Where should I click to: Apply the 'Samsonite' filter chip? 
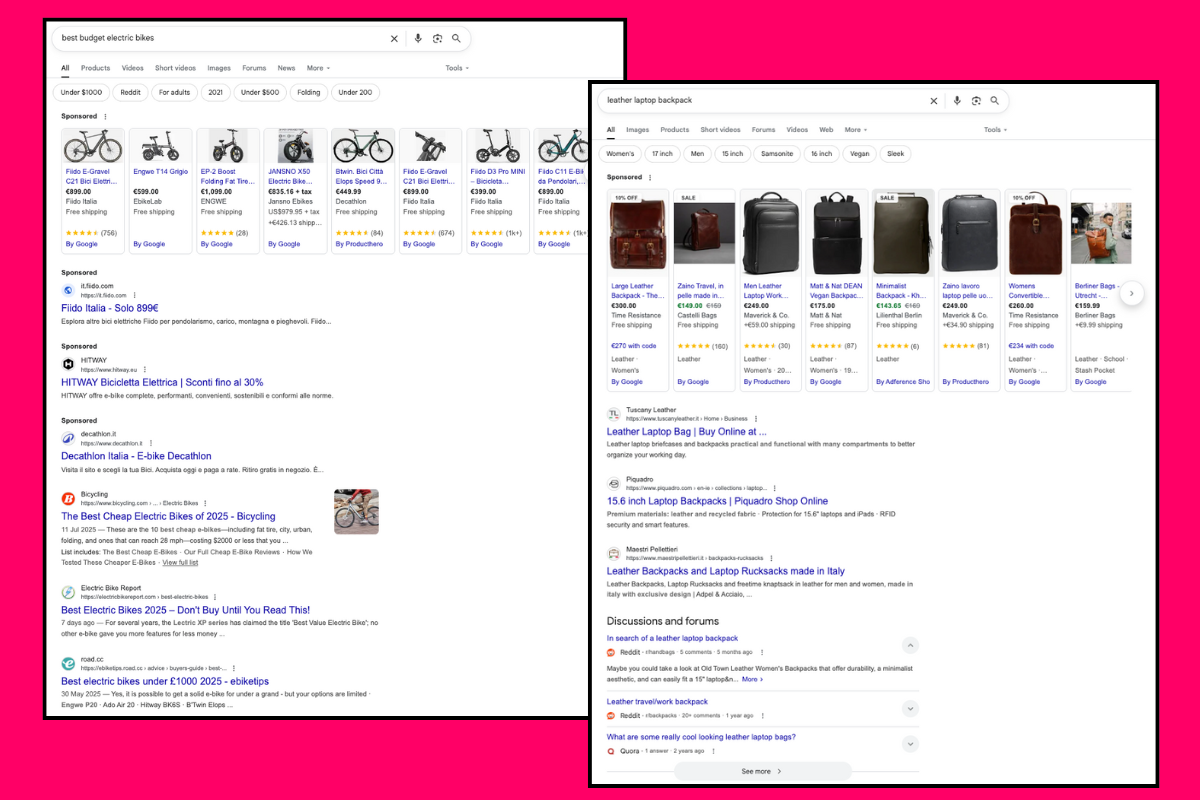[x=777, y=154]
